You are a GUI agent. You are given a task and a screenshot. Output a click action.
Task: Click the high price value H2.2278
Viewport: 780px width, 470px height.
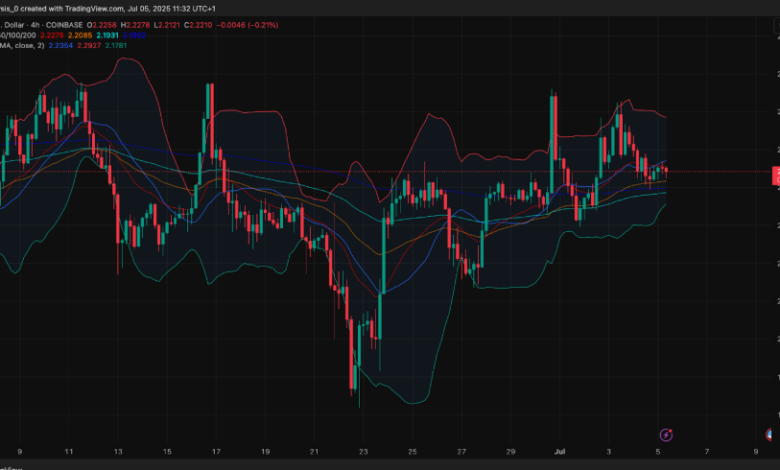pos(135,25)
